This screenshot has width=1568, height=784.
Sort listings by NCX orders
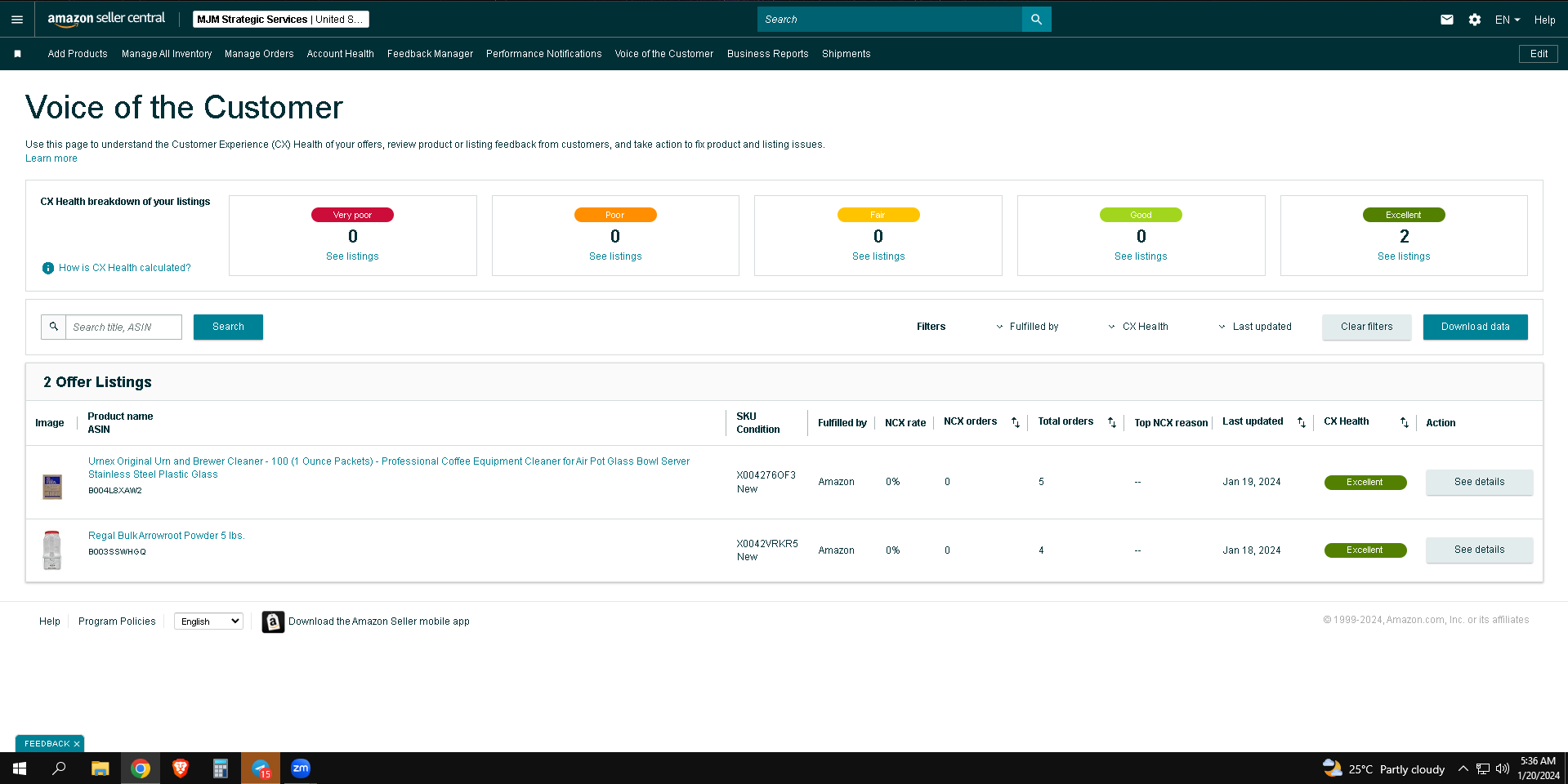click(x=1016, y=422)
